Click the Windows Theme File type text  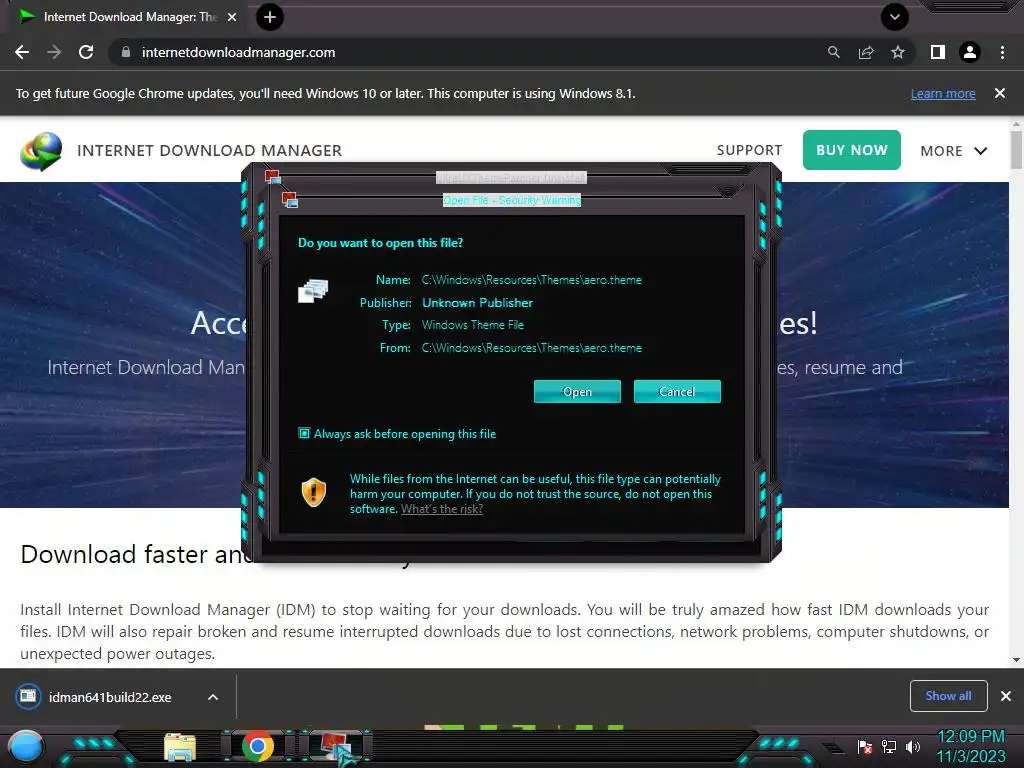coord(473,325)
